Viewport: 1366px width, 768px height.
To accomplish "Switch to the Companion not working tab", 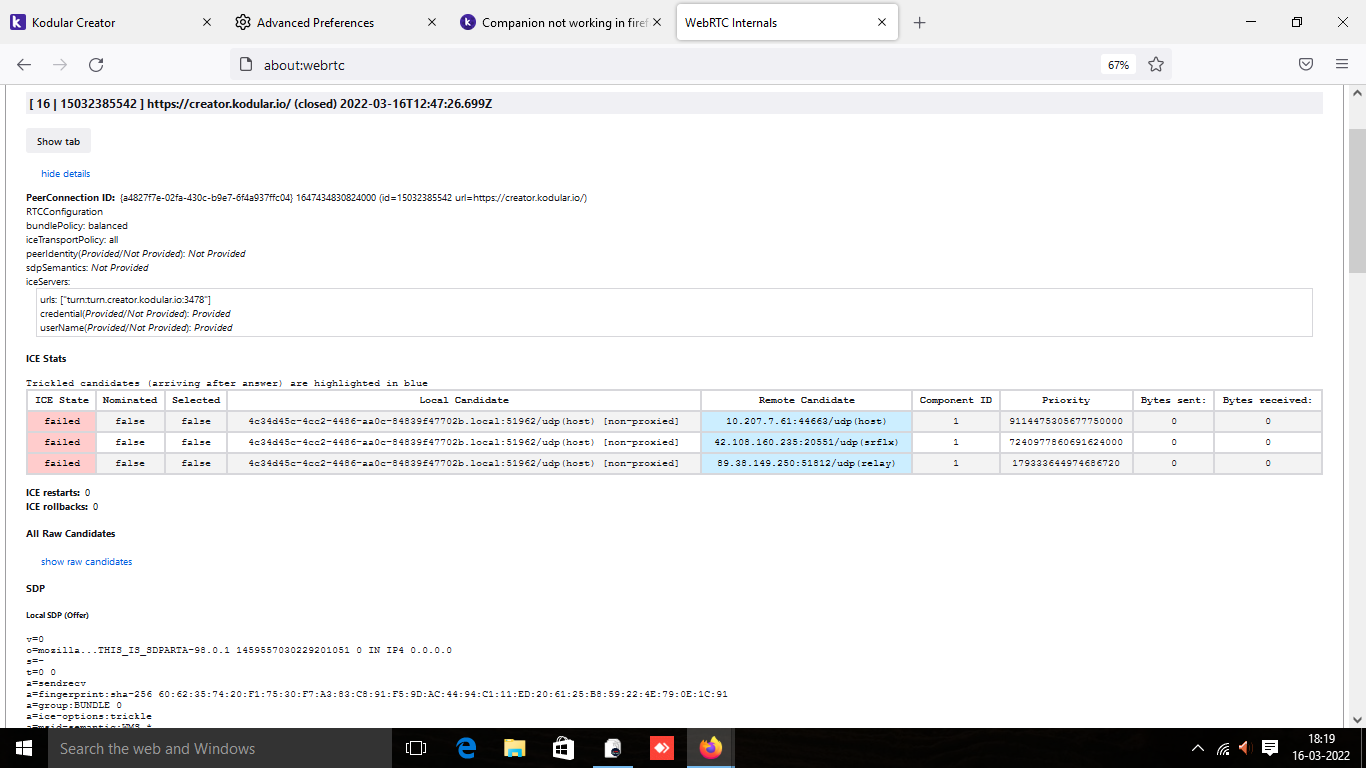I will (x=560, y=23).
